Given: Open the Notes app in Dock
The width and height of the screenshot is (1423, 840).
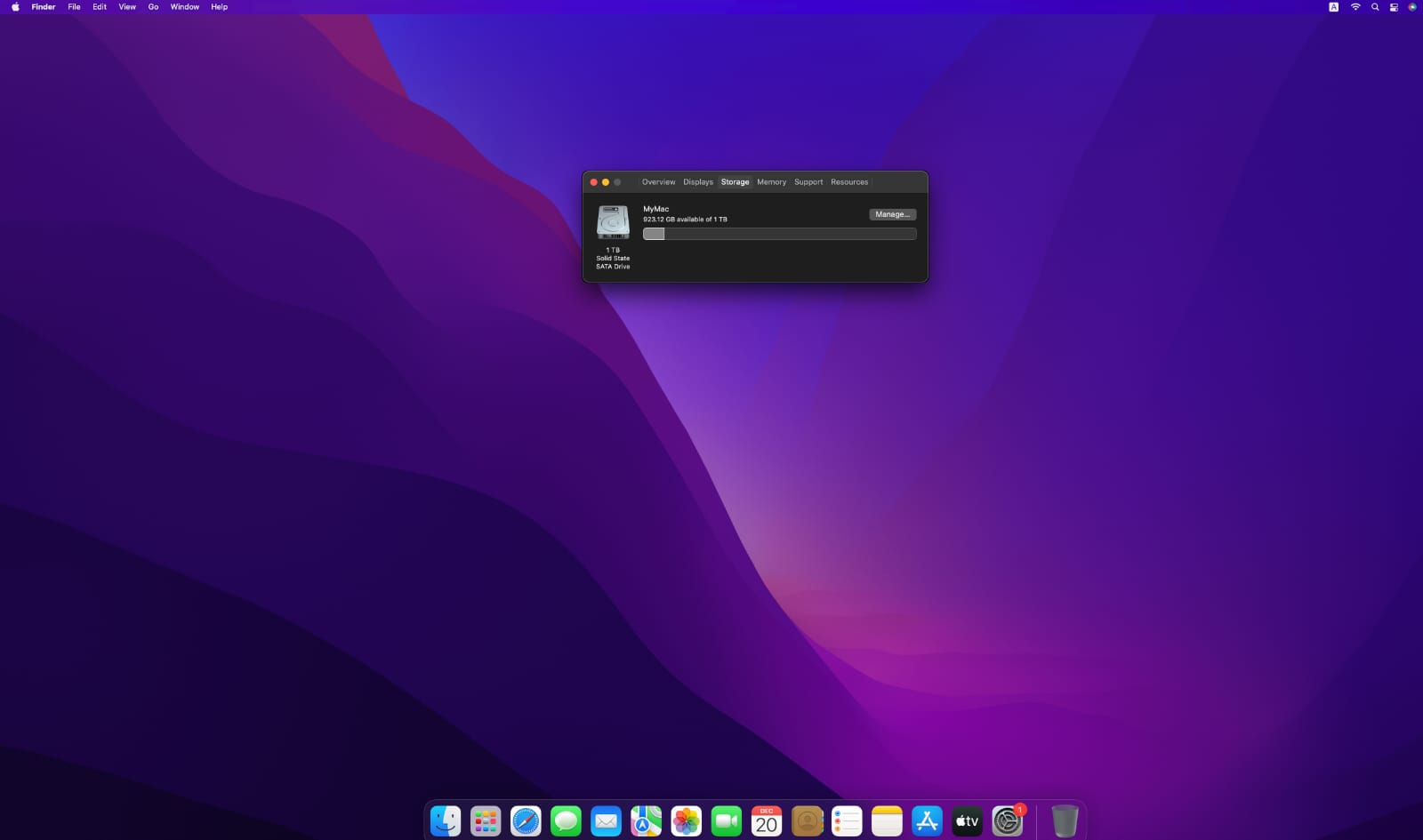Looking at the screenshot, I should pyautogui.click(x=887, y=820).
